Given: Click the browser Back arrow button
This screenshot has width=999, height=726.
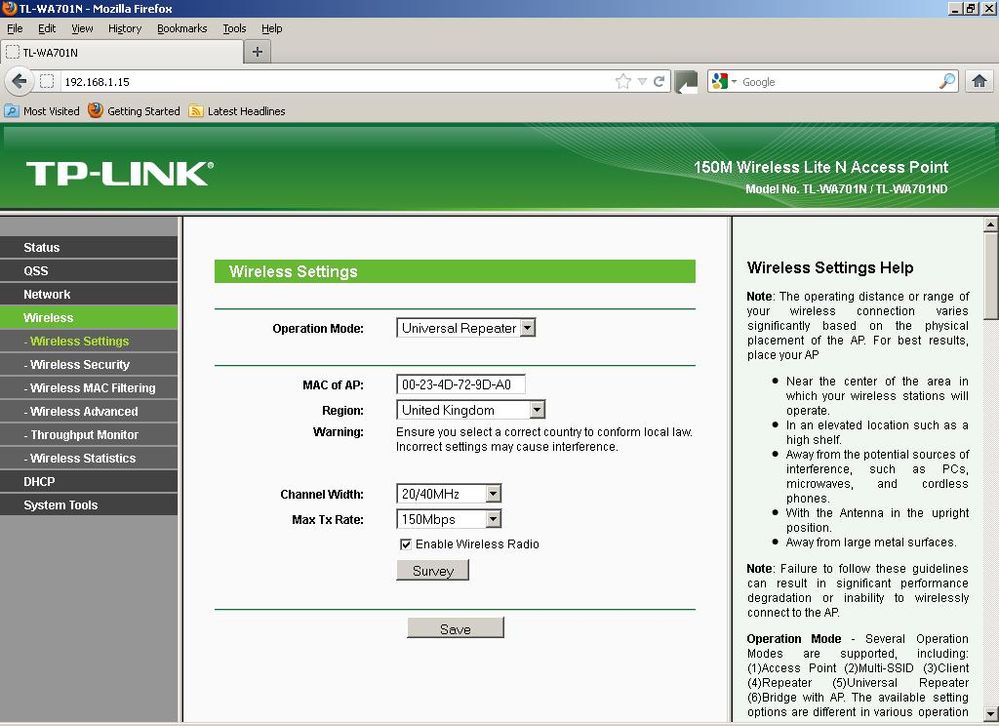Looking at the screenshot, I should (x=18, y=82).
